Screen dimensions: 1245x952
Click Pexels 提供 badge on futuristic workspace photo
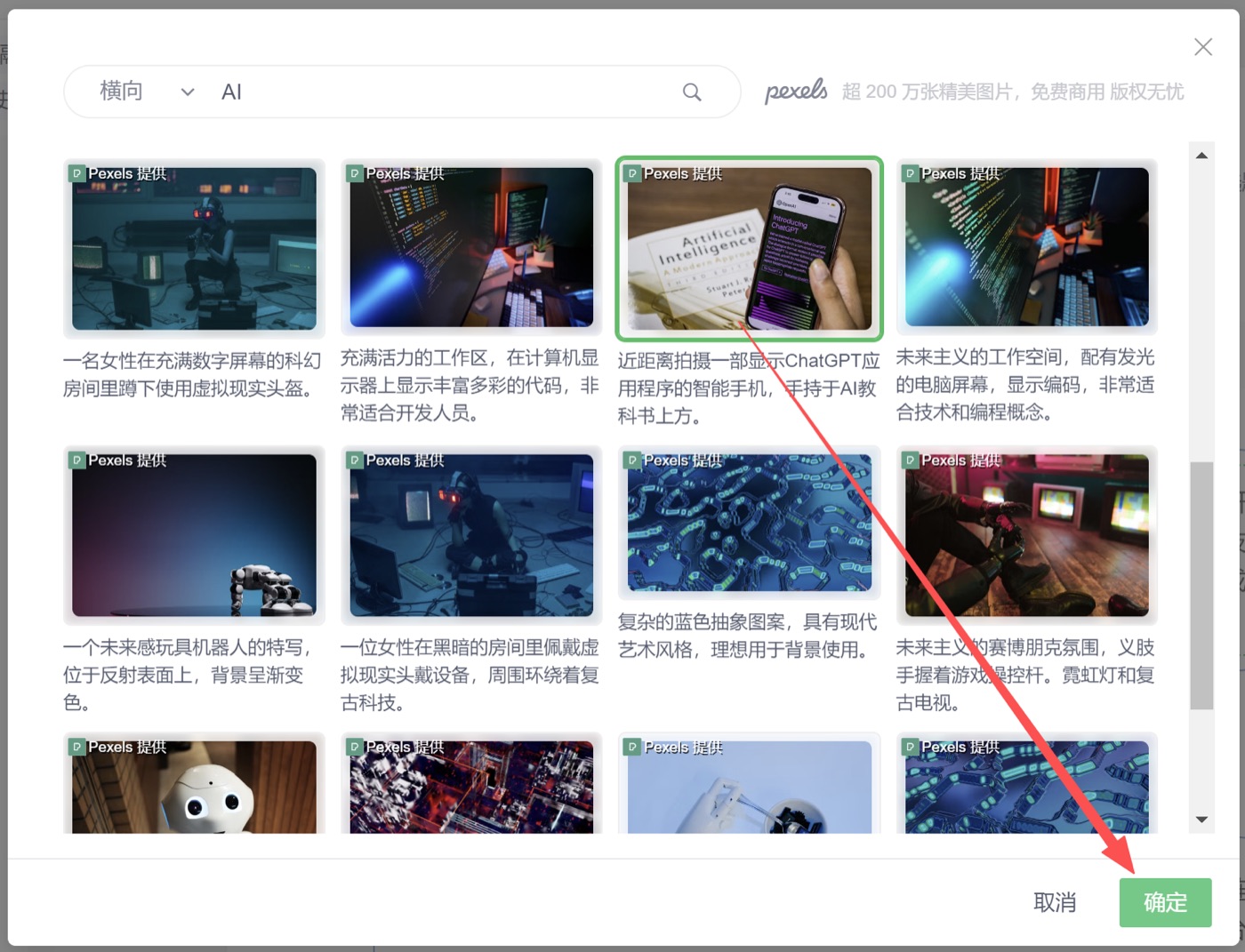[952, 173]
